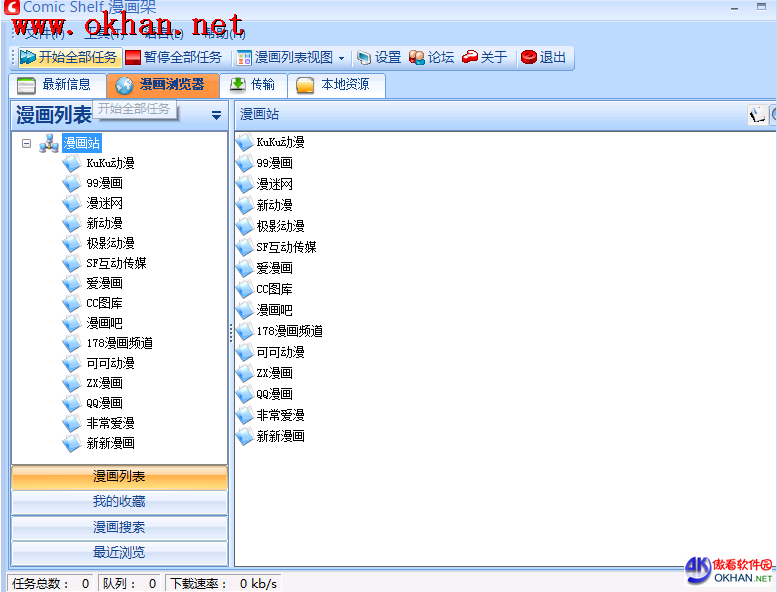The image size is (777, 592).
Task: Open the 漫画列表 sidebar section button
Action: click(x=119, y=477)
